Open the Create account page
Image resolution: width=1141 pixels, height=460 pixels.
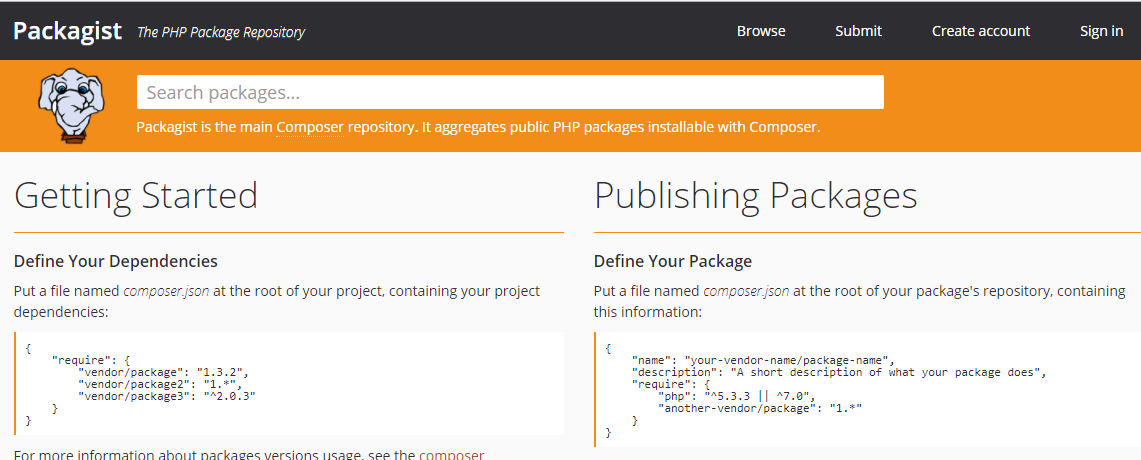tap(980, 31)
